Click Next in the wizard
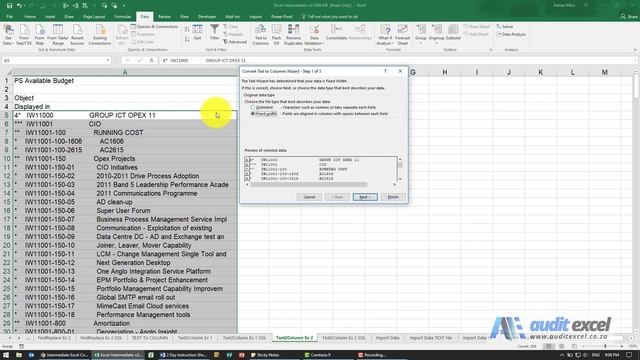 point(365,197)
